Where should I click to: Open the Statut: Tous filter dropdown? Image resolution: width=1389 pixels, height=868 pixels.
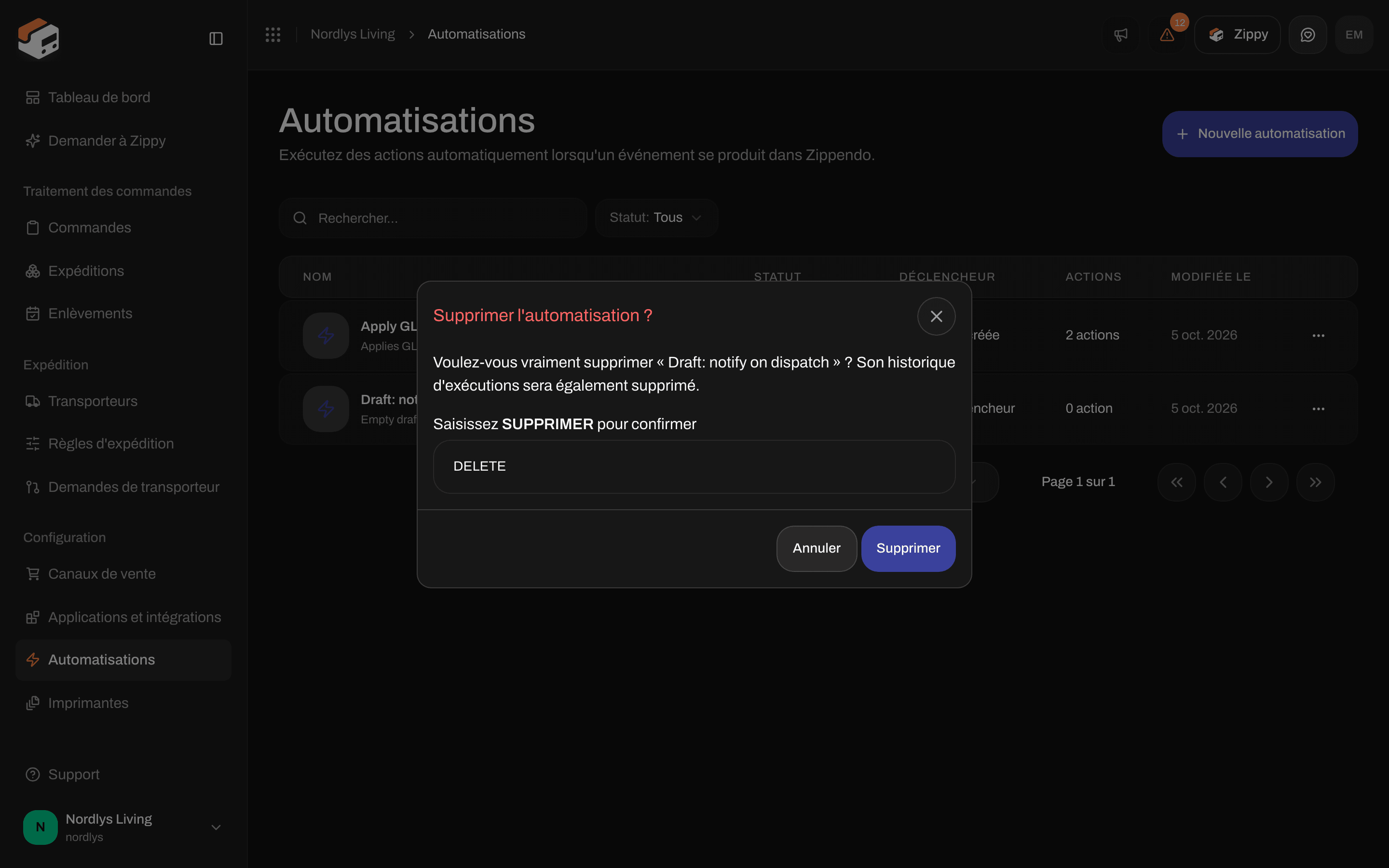[656, 218]
